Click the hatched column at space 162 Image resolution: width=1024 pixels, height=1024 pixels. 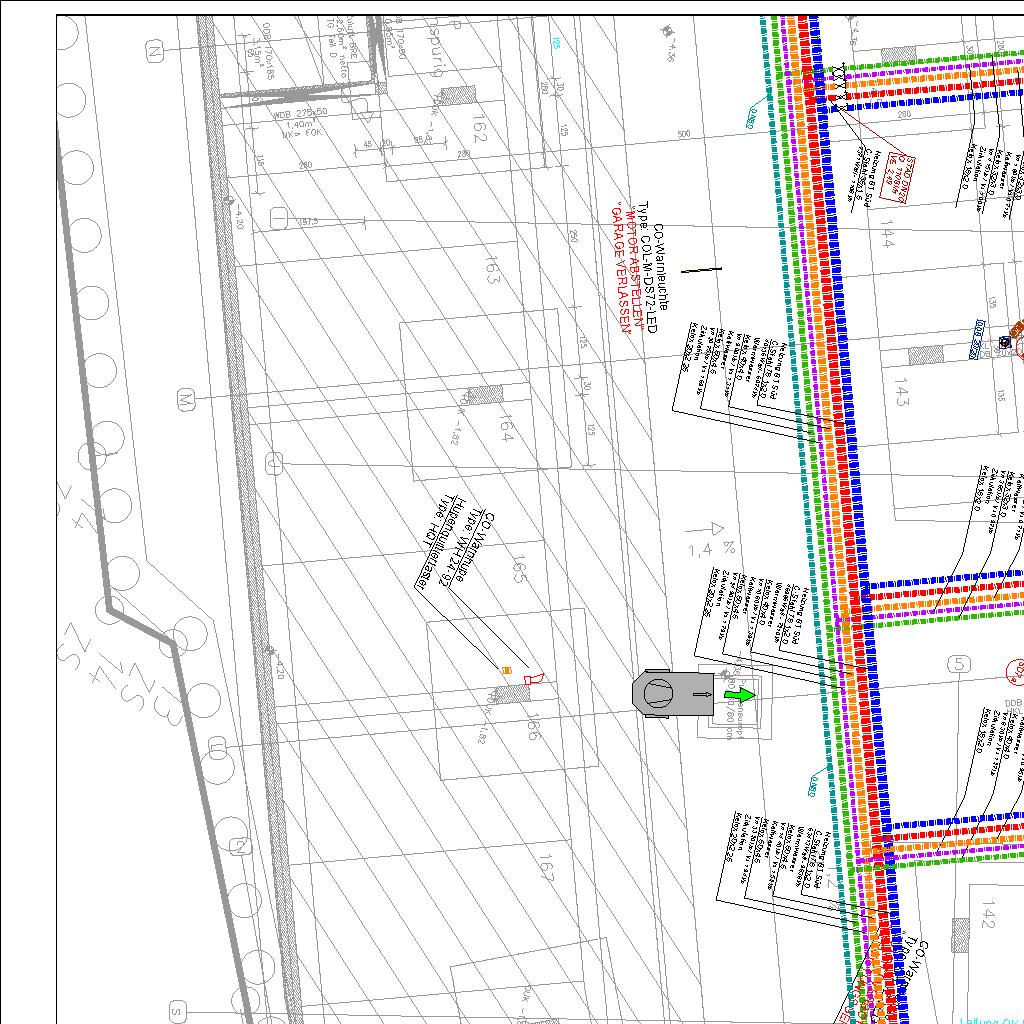[x=458, y=95]
